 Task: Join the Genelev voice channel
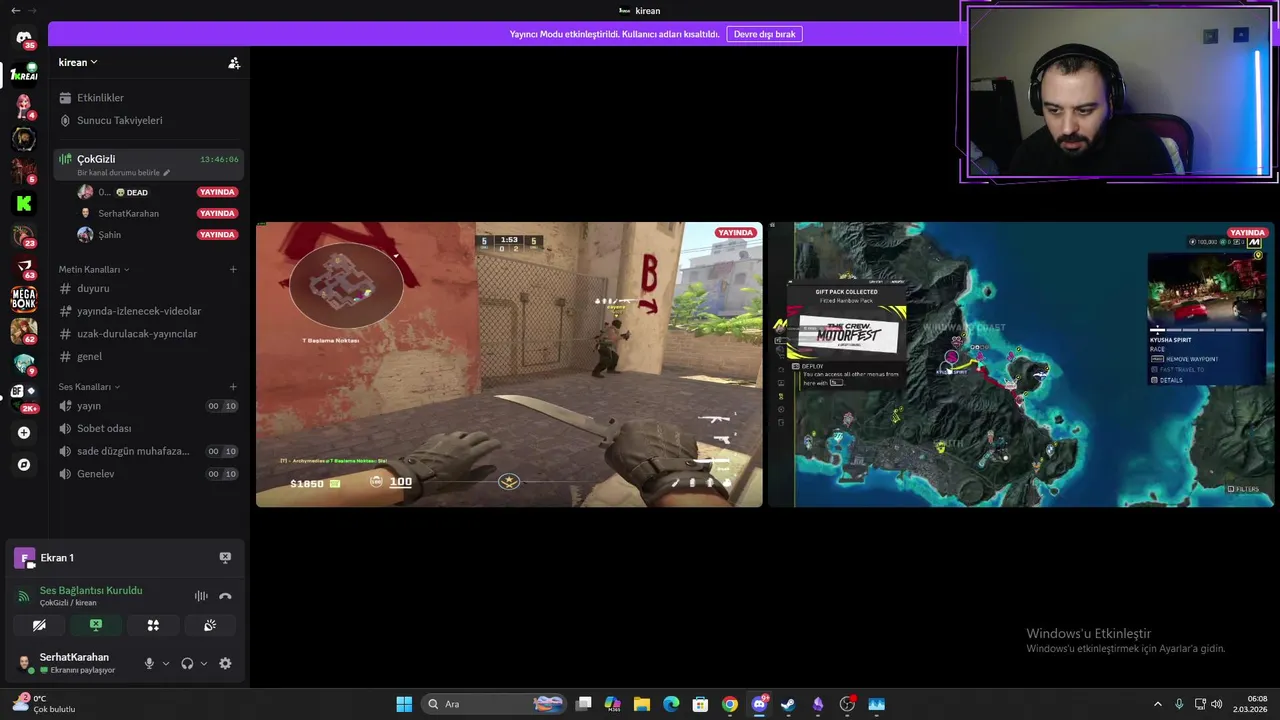148,474
